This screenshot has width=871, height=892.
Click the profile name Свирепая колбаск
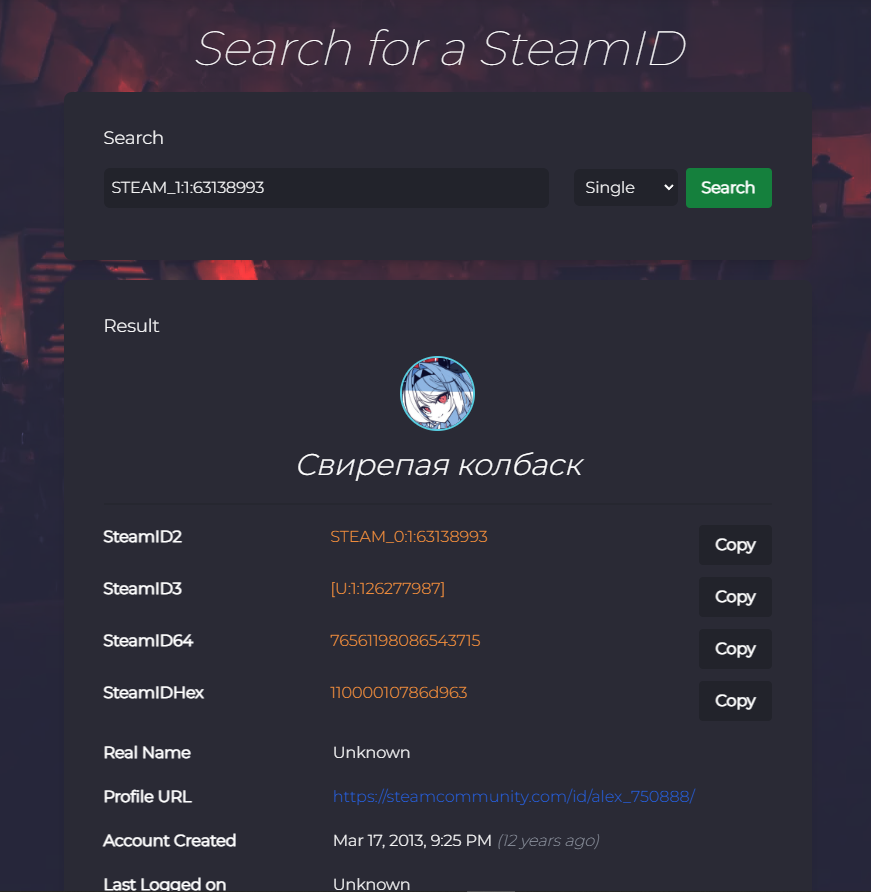pos(439,465)
